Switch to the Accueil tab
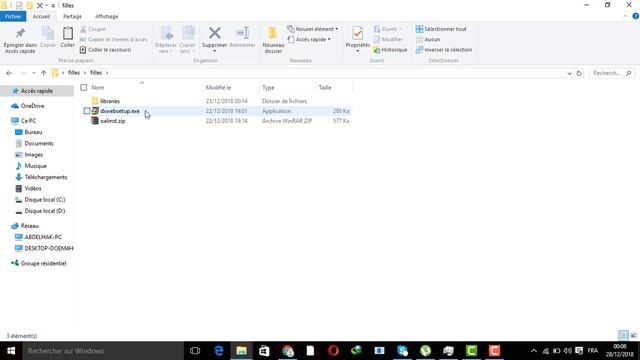Screen dimensions: 640x360 41,16
